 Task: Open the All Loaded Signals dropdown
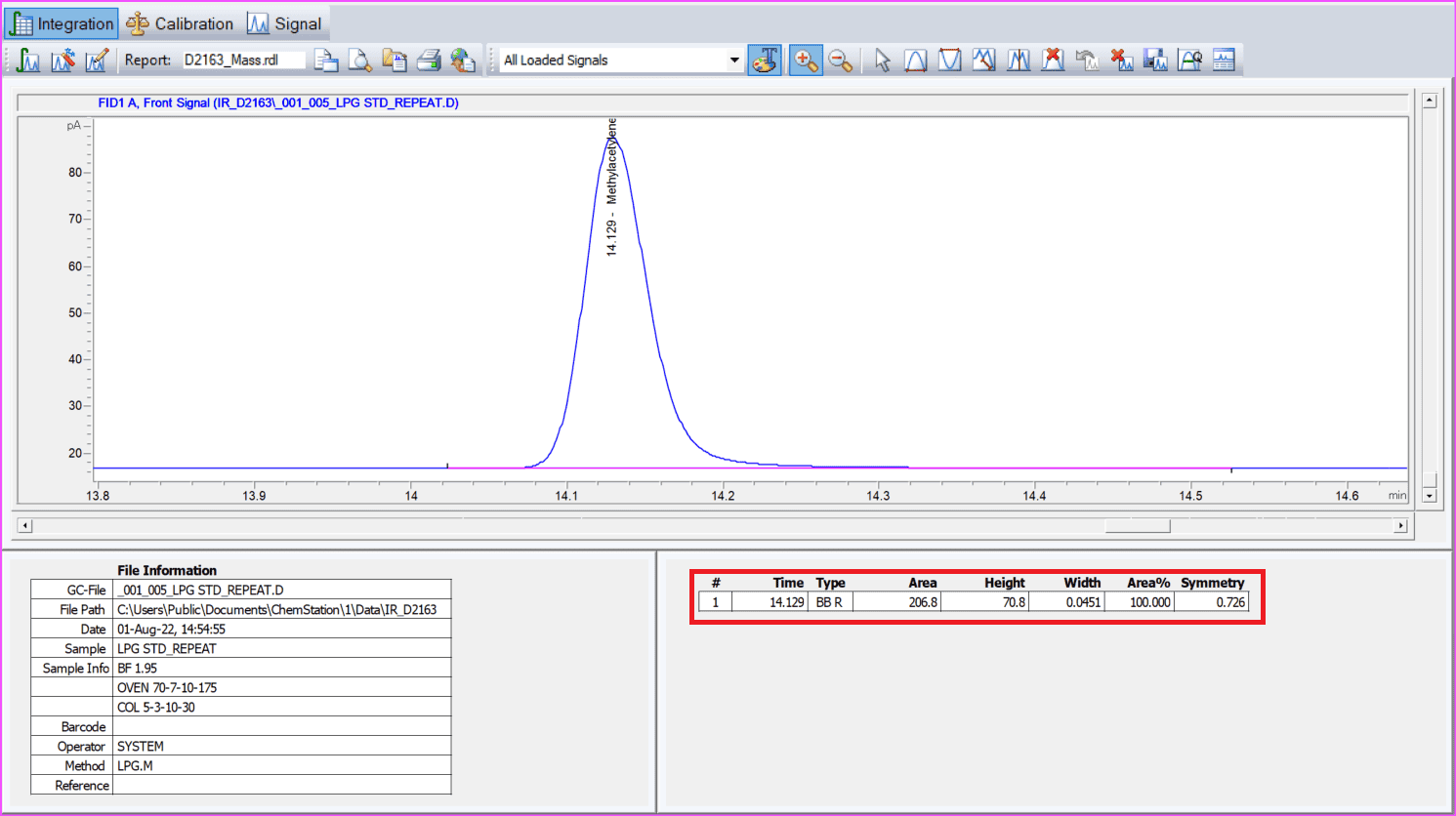tap(615, 60)
